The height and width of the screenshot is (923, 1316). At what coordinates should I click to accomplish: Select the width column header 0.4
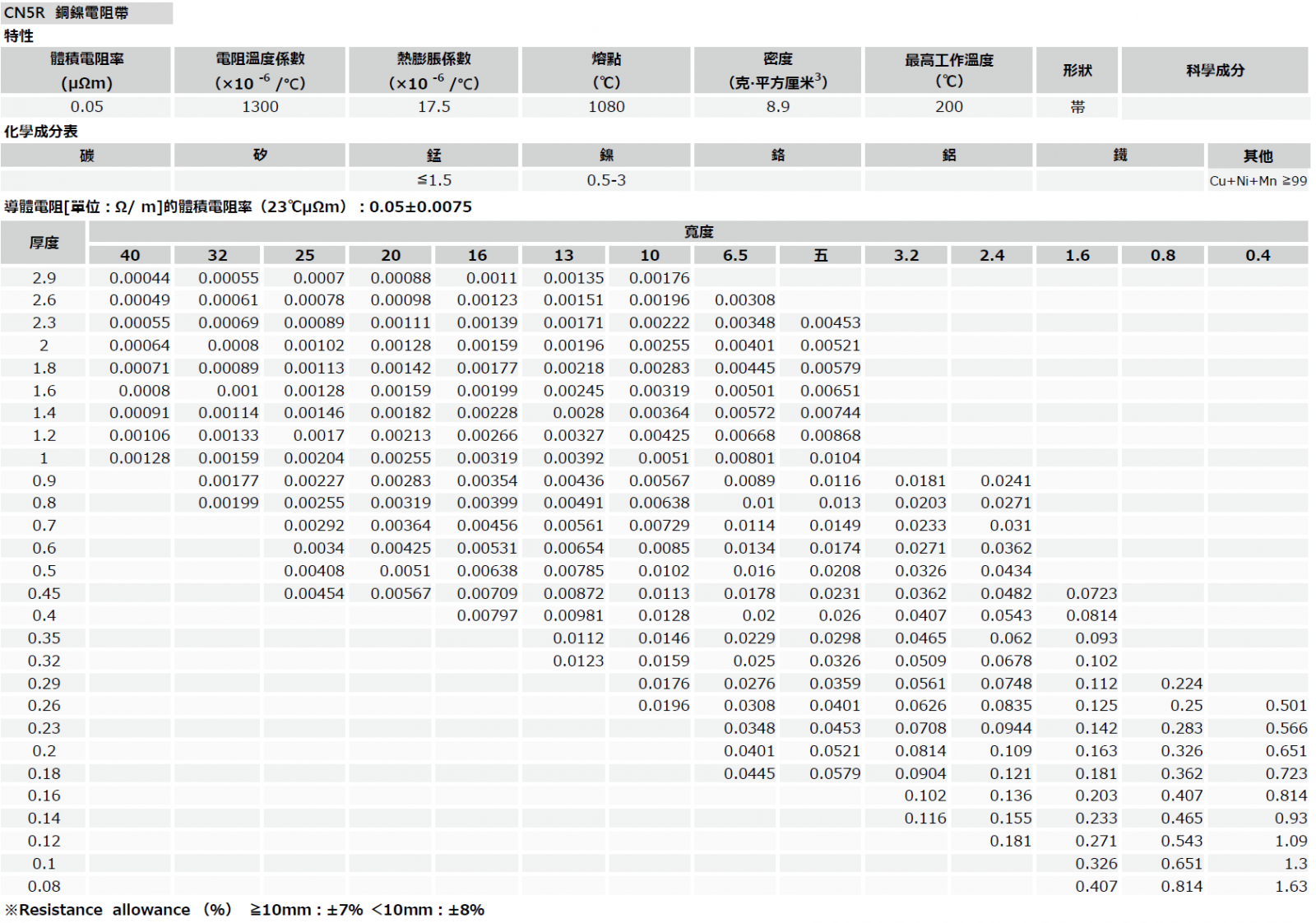(x=1258, y=255)
